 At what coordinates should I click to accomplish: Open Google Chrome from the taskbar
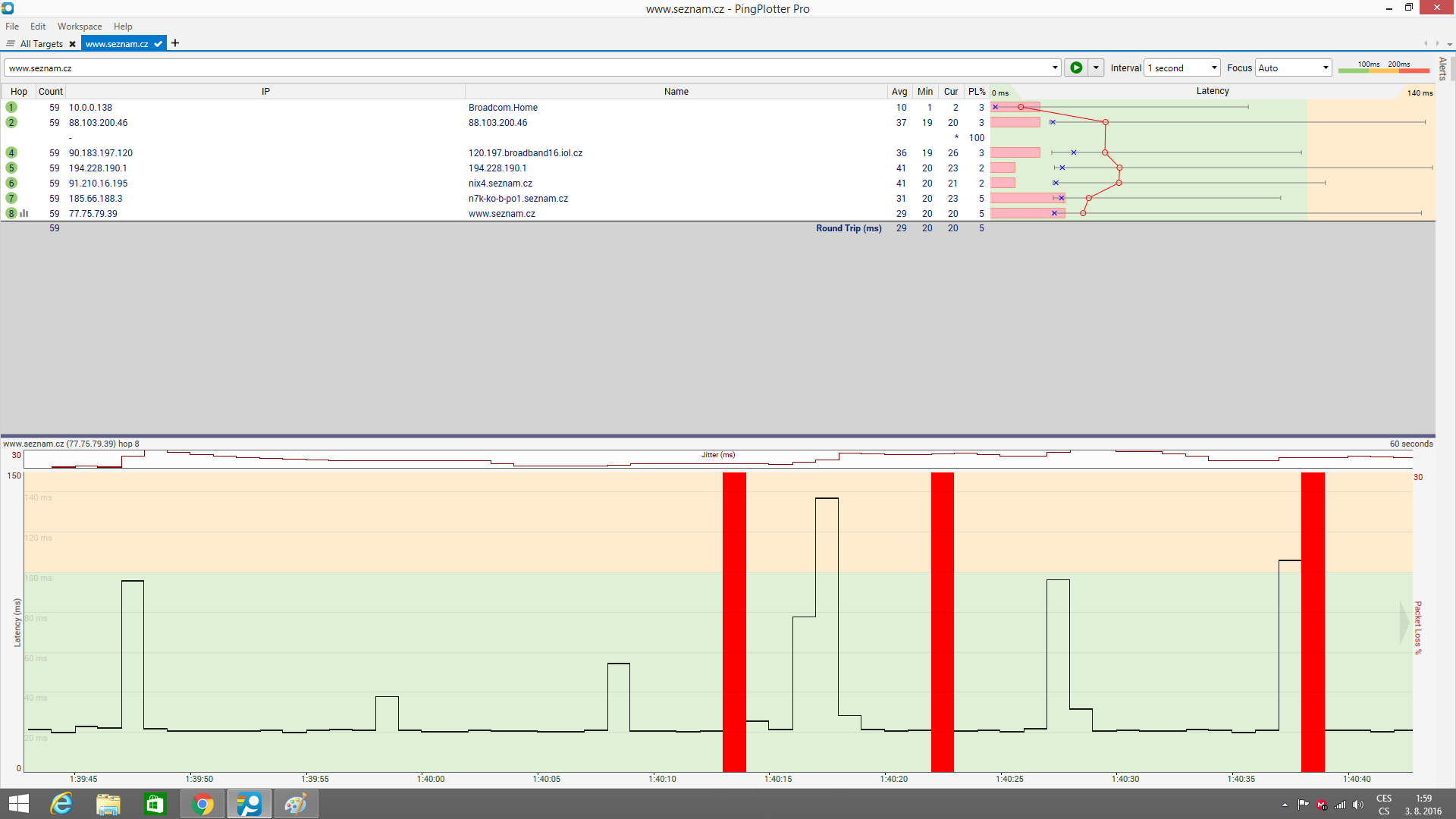click(x=202, y=804)
